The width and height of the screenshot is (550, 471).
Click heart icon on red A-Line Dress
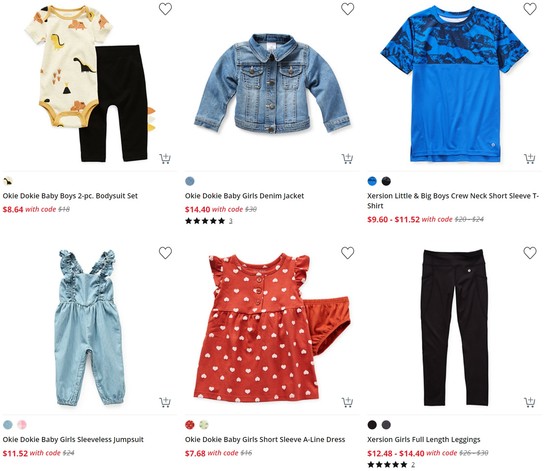348,253
